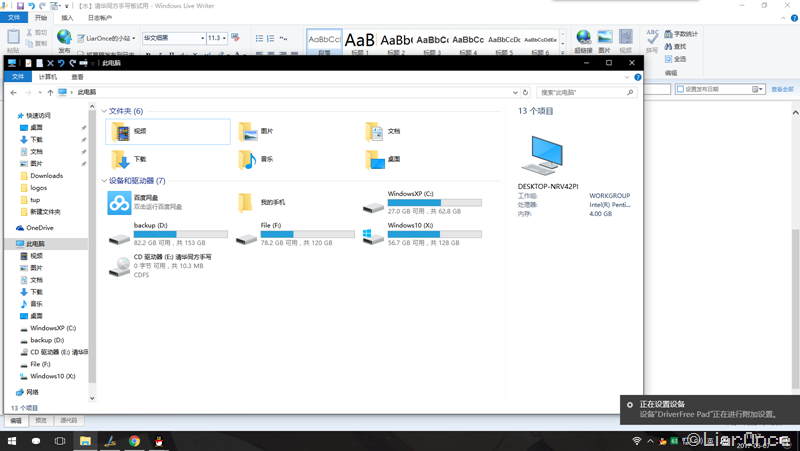Click the backup (D:) capacity bar

pos(181,234)
